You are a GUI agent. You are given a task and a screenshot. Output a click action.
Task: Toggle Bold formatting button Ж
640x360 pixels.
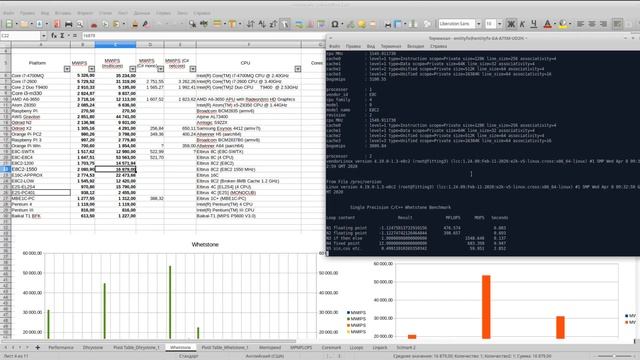511,24
